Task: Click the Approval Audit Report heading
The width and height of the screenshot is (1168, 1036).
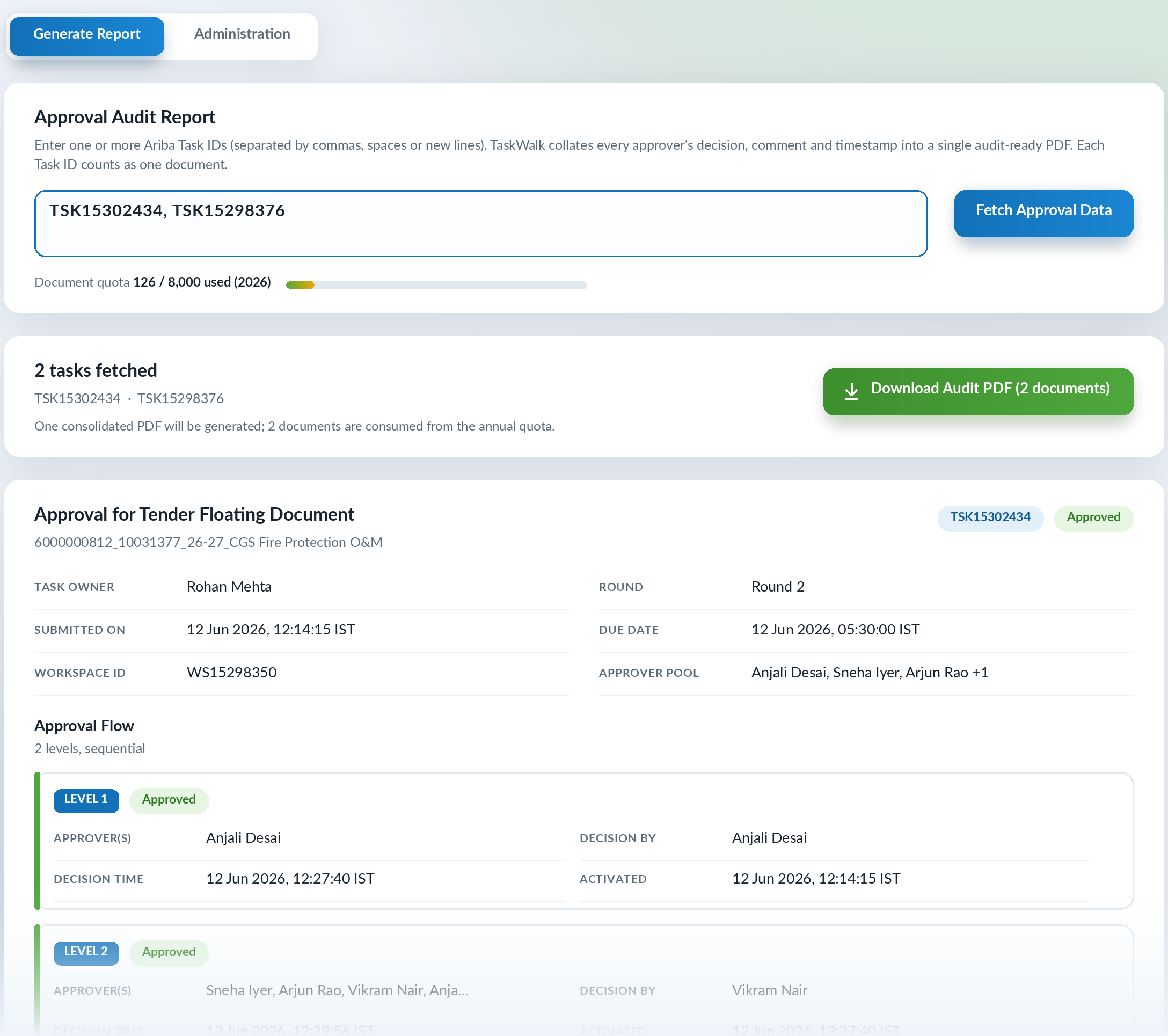Action: (125, 117)
